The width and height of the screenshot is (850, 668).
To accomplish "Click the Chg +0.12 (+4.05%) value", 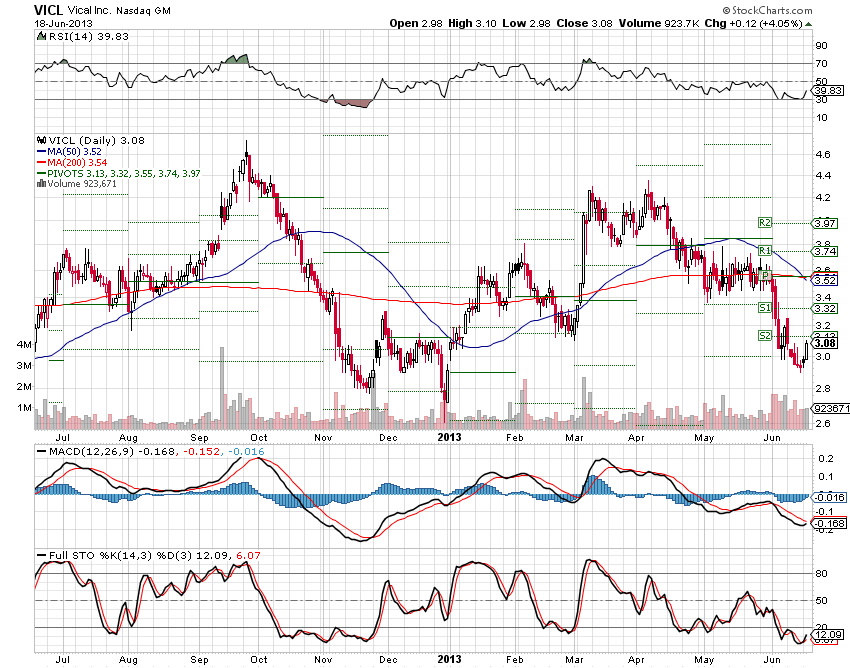I will (x=754, y=23).
